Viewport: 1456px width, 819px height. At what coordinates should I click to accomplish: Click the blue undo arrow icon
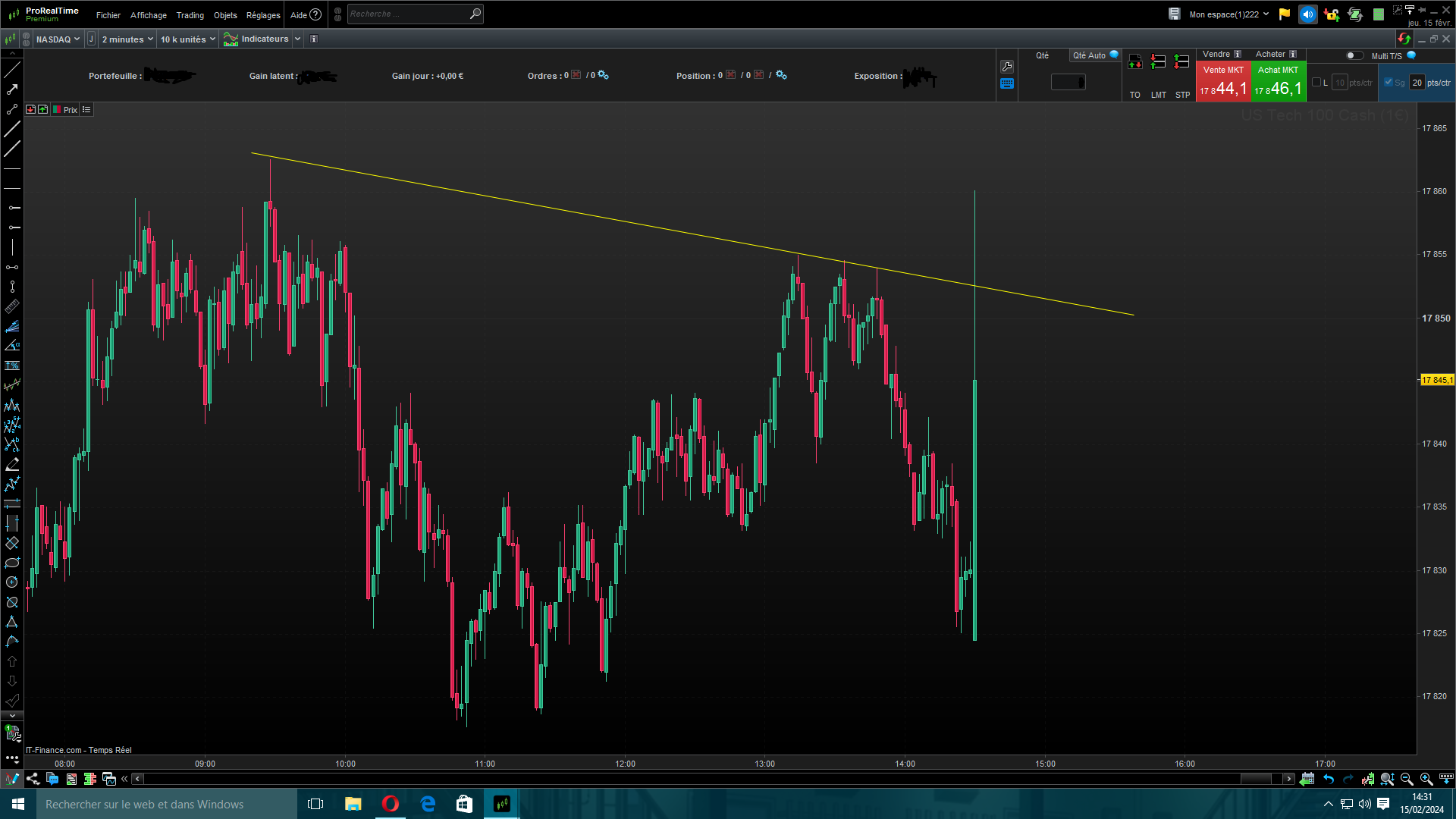(x=1329, y=779)
